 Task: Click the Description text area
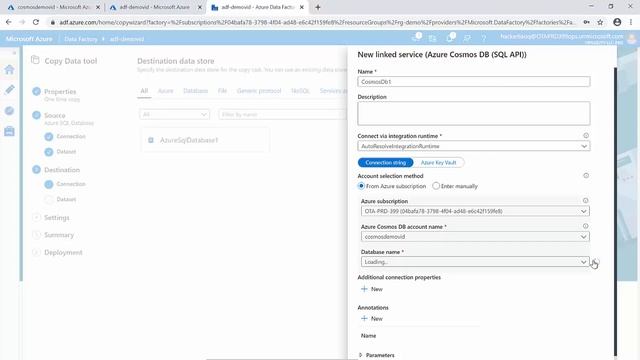click(473, 113)
